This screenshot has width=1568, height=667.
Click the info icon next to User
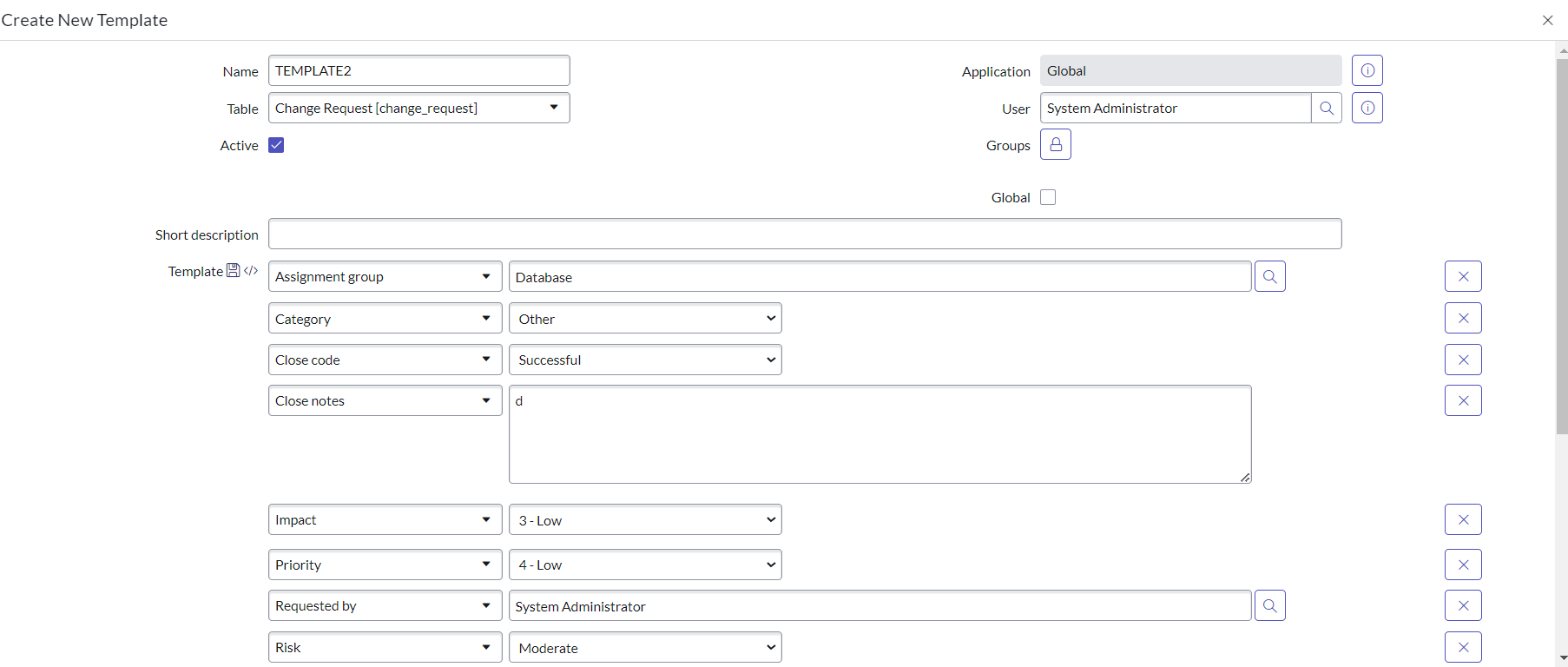tap(1367, 108)
